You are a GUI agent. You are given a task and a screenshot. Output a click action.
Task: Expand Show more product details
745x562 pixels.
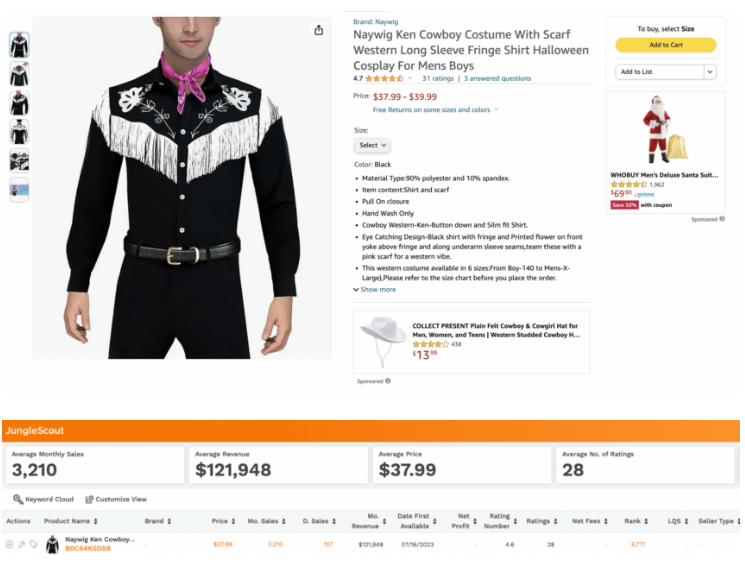point(375,290)
